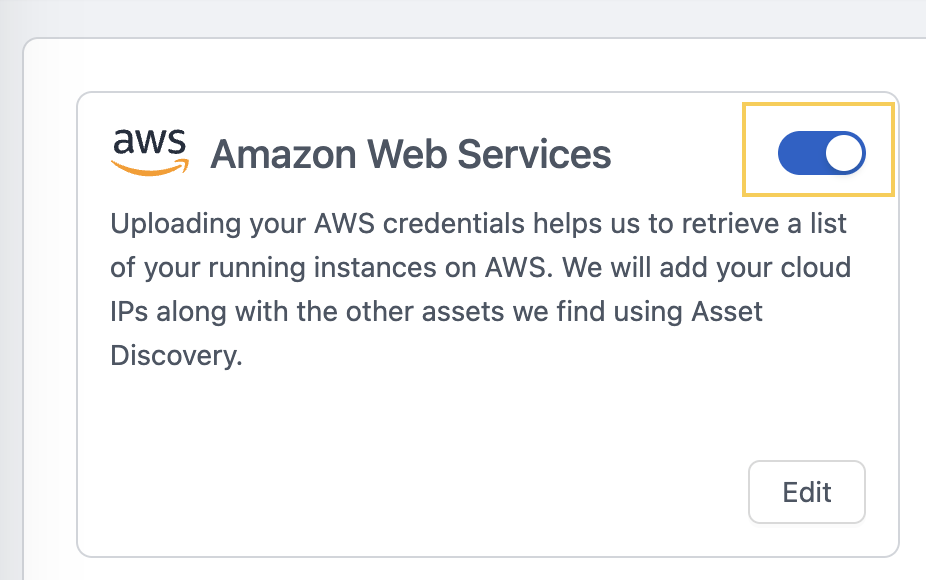Click the word "Asset" in the description
The image size is (926, 580).
(x=726, y=311)
